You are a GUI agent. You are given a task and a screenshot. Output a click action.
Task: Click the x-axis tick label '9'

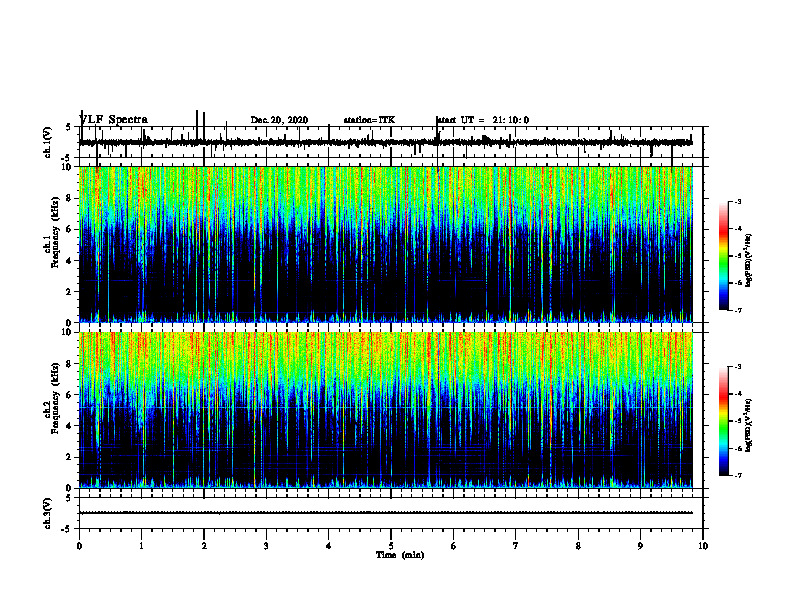click(640, 546)
